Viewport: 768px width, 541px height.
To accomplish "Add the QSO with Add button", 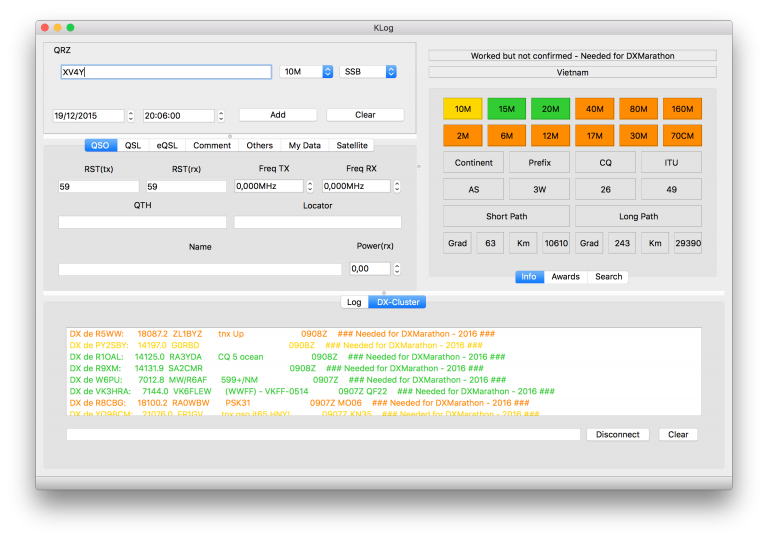I will (x=278, y=115).
